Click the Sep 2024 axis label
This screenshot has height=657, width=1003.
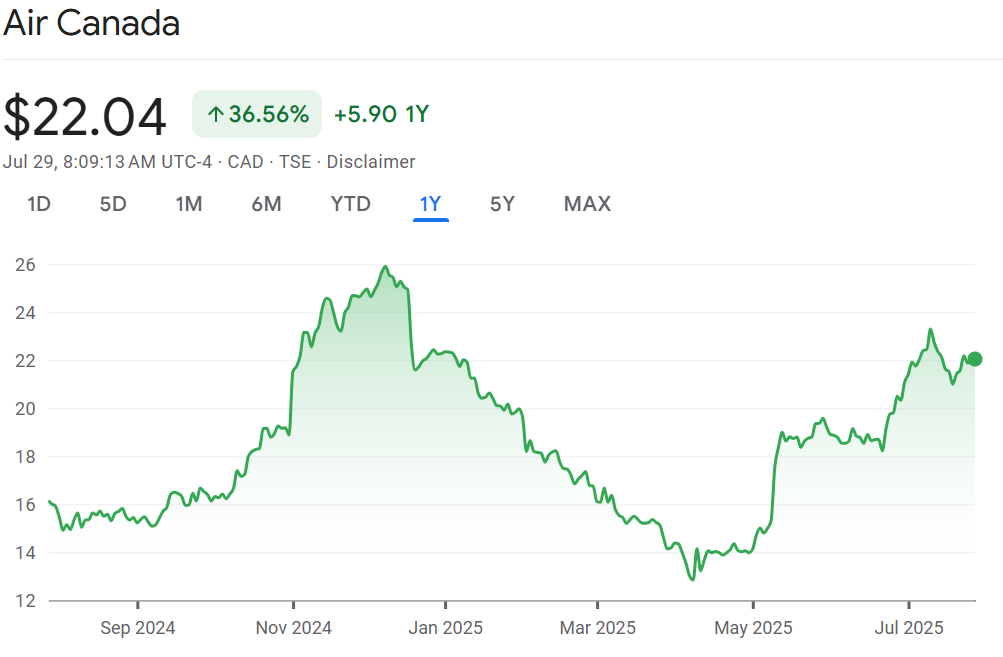pyautogui.click(x=138, y=628)
